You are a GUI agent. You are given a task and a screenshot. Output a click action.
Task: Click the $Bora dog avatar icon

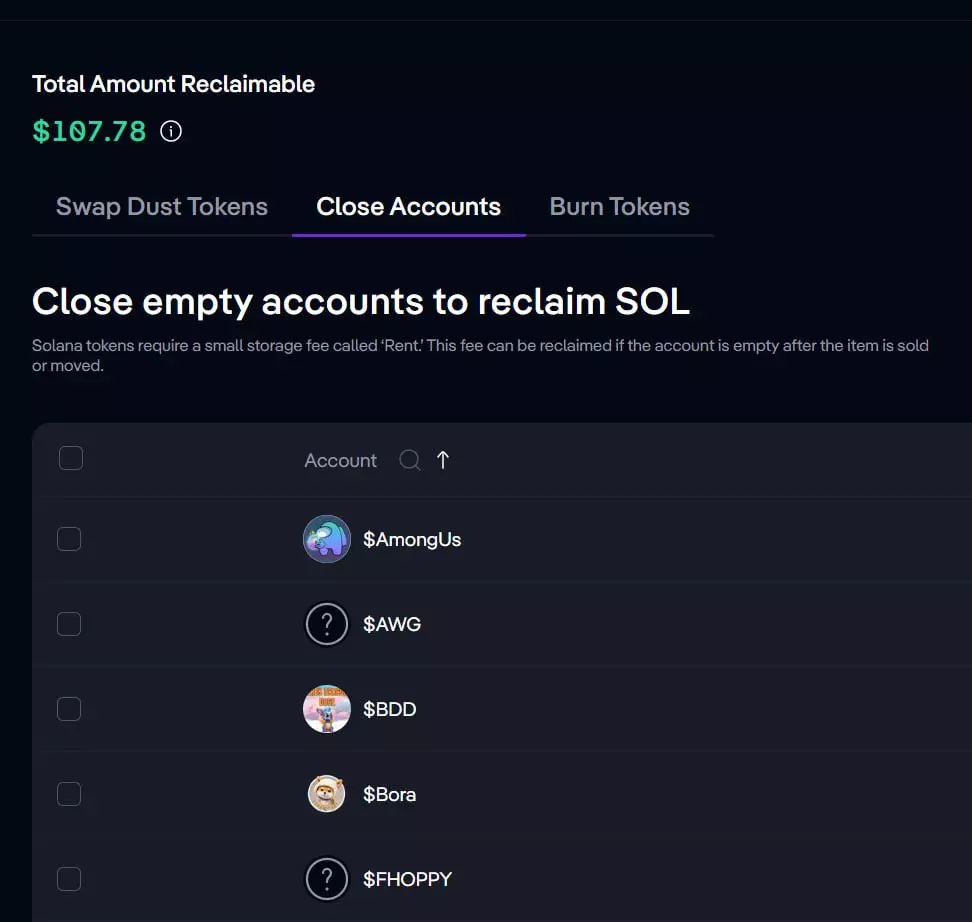(x=327, y=794)
